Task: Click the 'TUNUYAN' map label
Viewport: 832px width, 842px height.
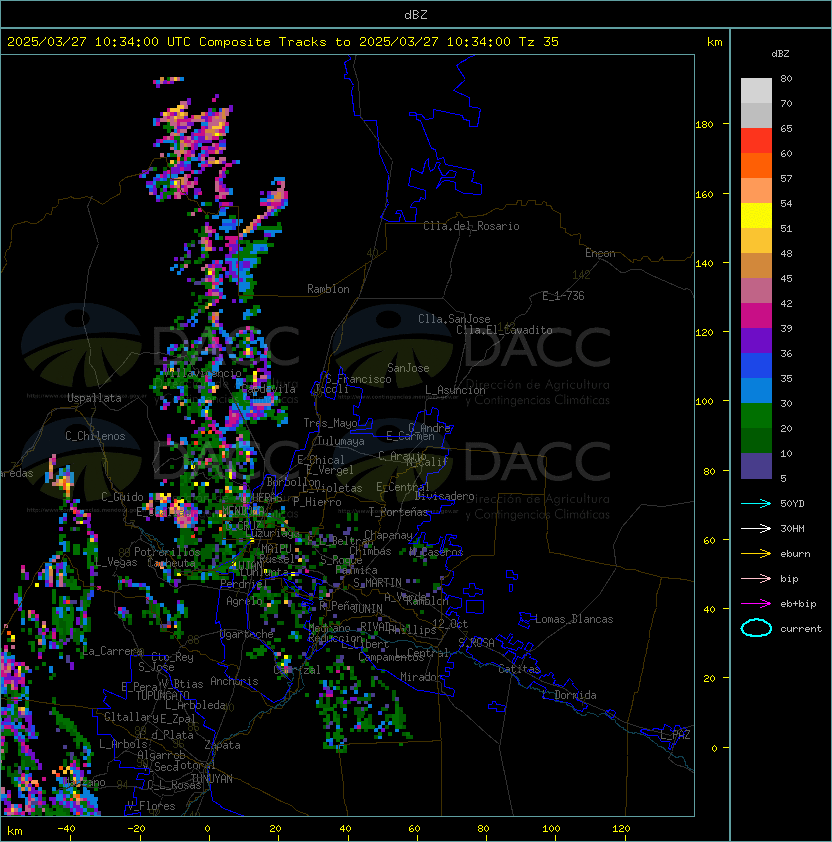Action: (x=212, y=779)
